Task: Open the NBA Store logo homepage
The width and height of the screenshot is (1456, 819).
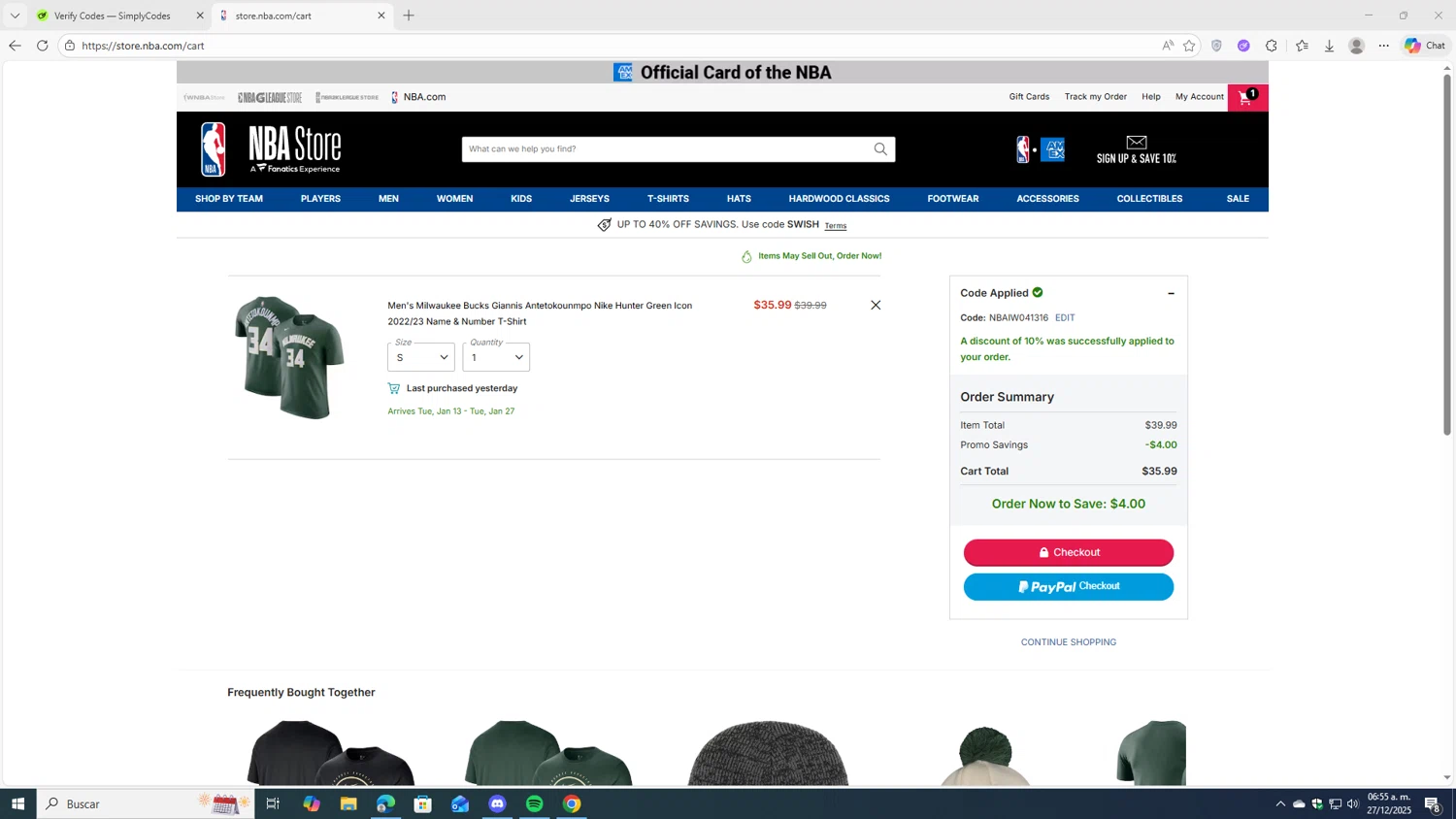Action: tap(271, 149)
